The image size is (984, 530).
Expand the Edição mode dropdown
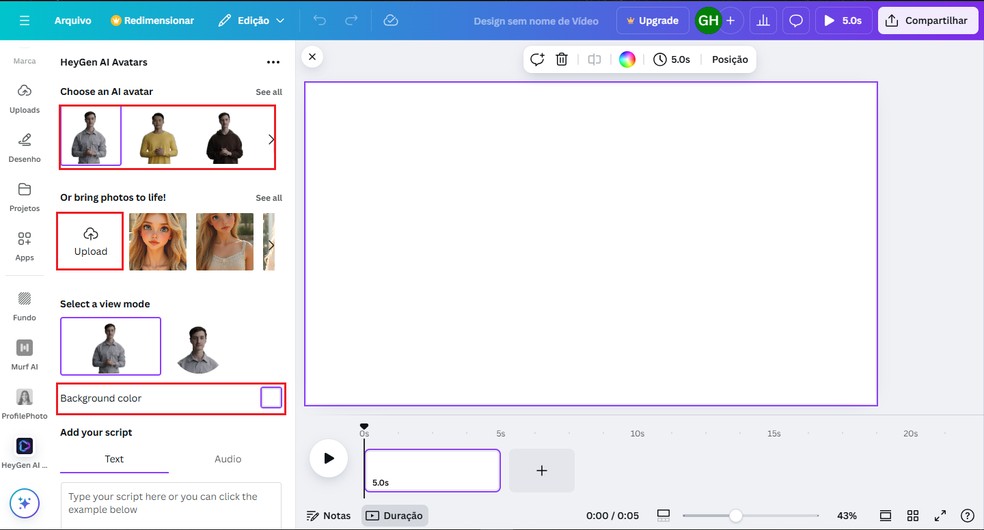coord(251,21)
